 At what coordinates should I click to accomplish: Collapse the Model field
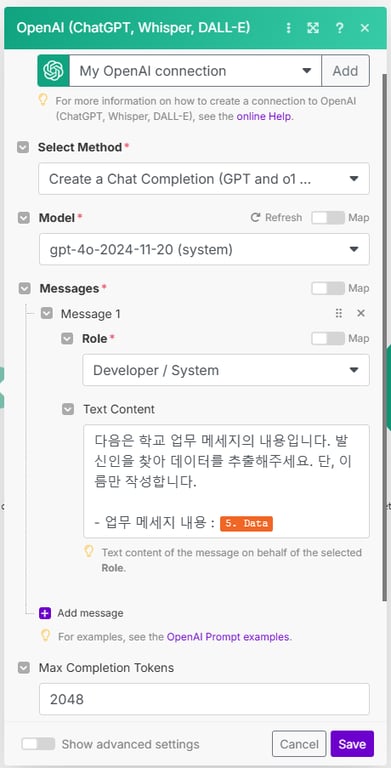coord(24,218)
